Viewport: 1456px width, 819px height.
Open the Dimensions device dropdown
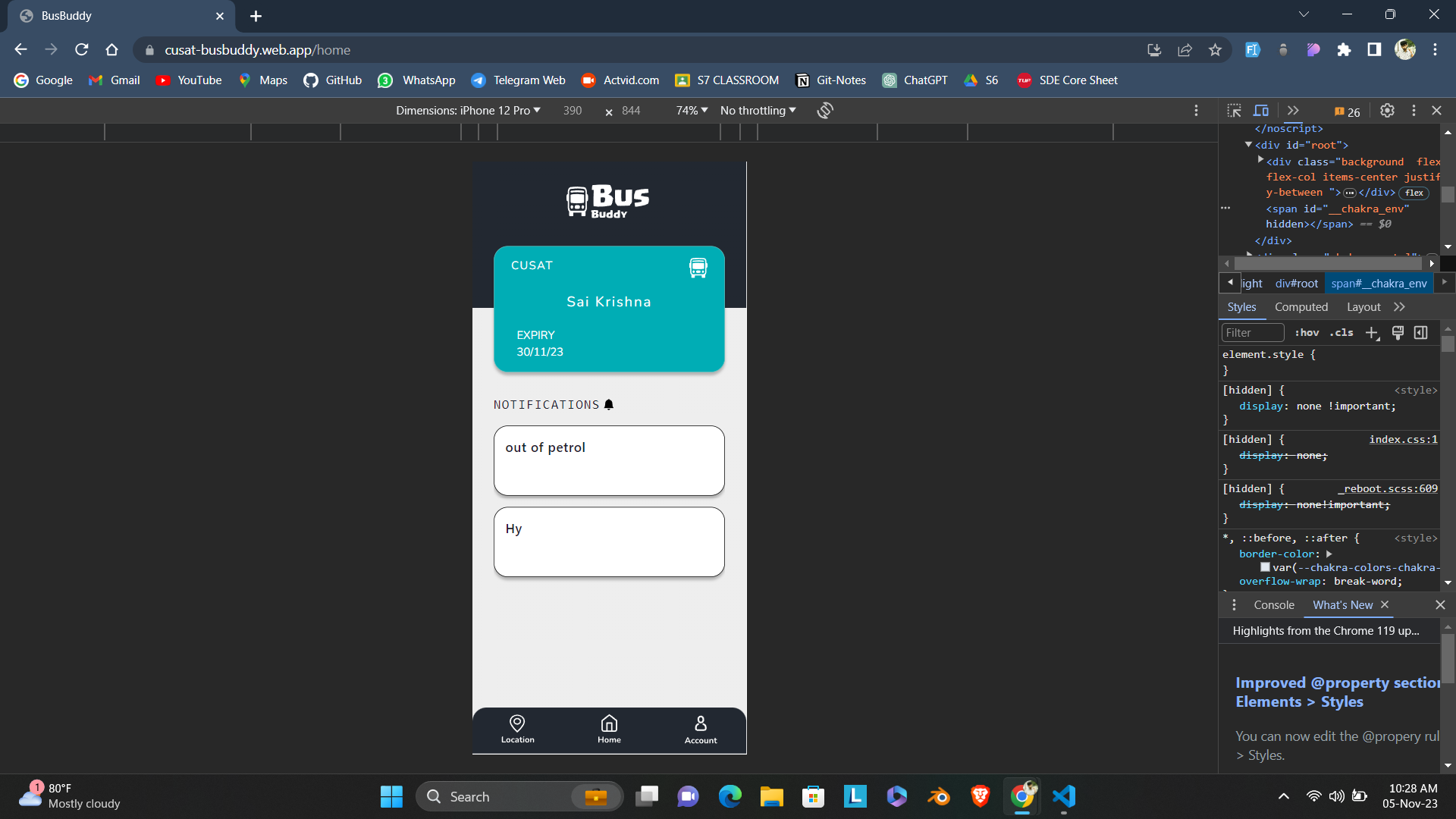pyautogui.click(x=468, y=110)
